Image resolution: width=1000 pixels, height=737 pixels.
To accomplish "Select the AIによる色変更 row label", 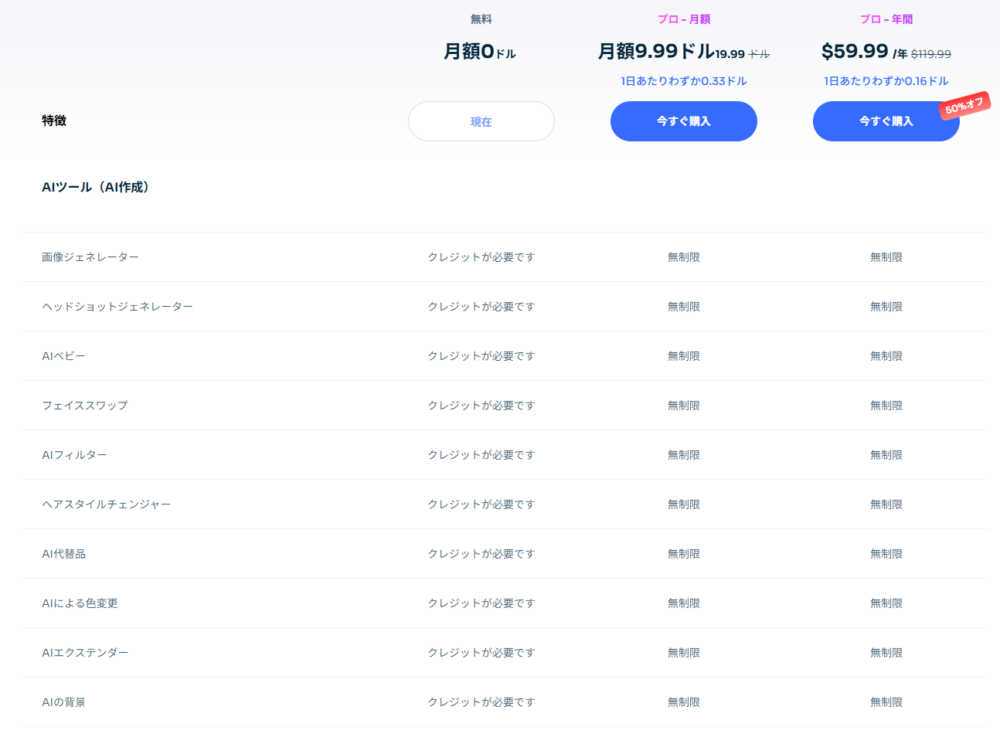I will [x=80, y=603].
